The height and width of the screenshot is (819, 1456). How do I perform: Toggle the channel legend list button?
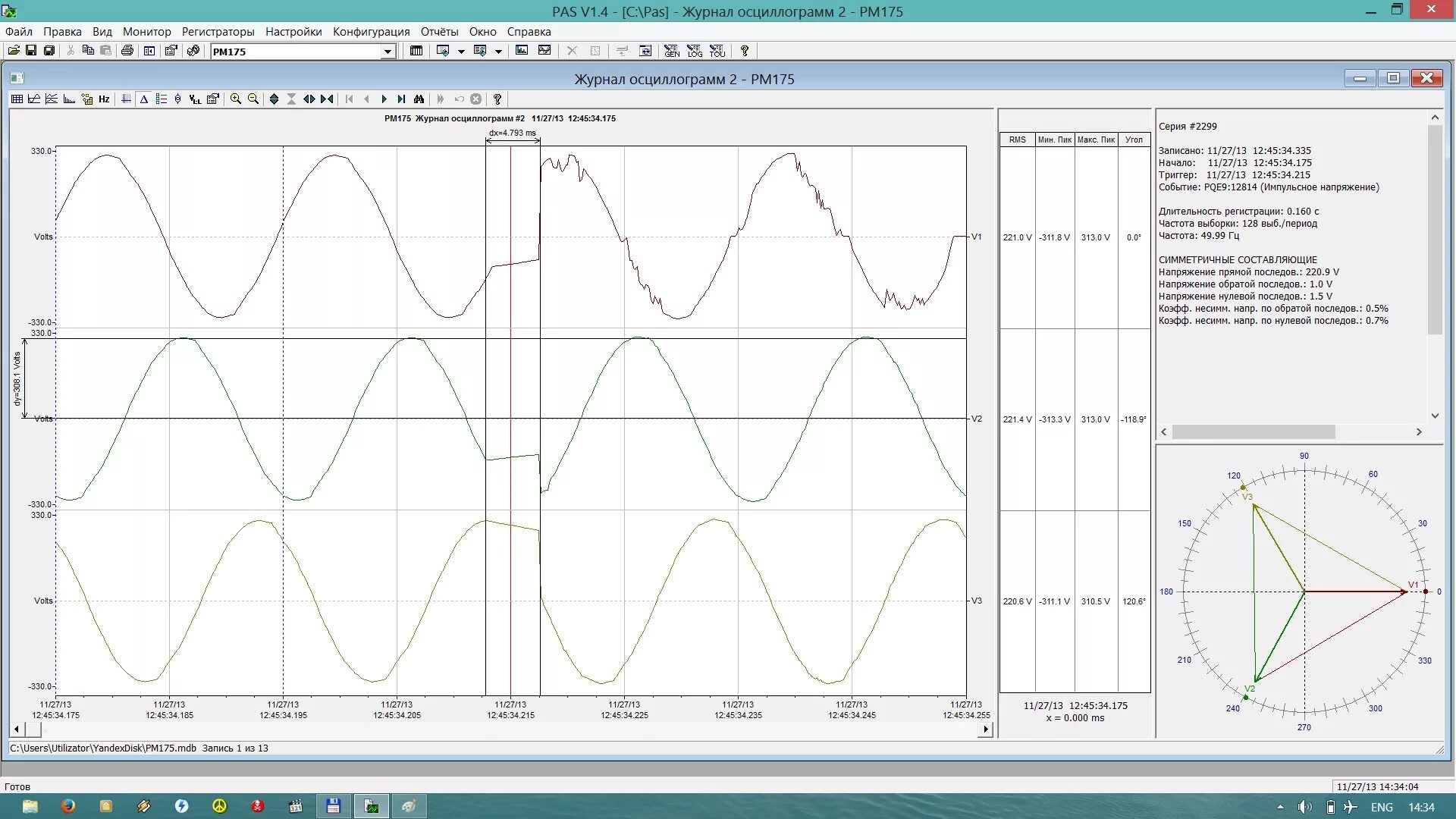161,99
